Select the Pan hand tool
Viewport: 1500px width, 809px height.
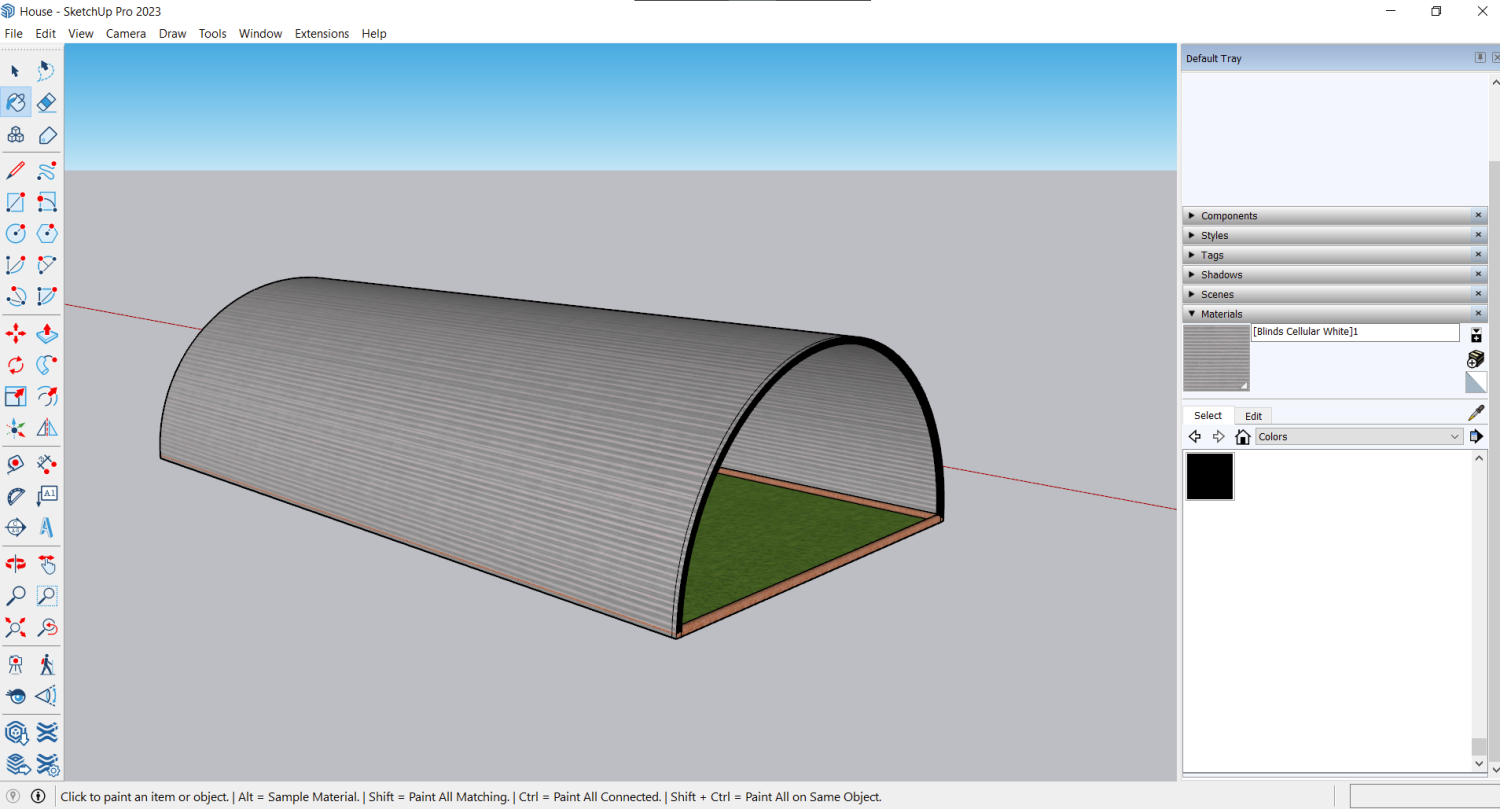point(46,564)
